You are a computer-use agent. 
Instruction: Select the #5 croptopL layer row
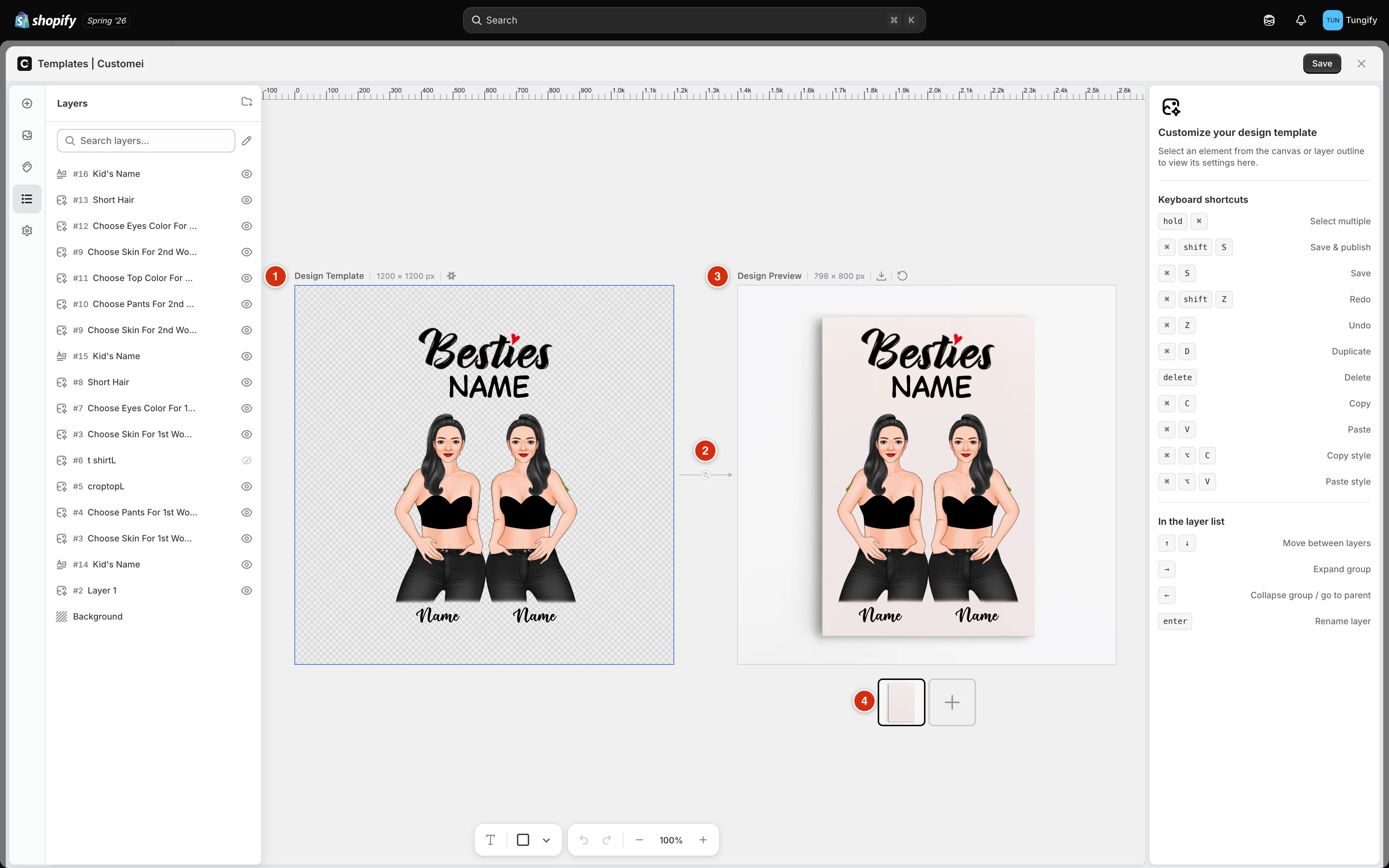(153, 486)
